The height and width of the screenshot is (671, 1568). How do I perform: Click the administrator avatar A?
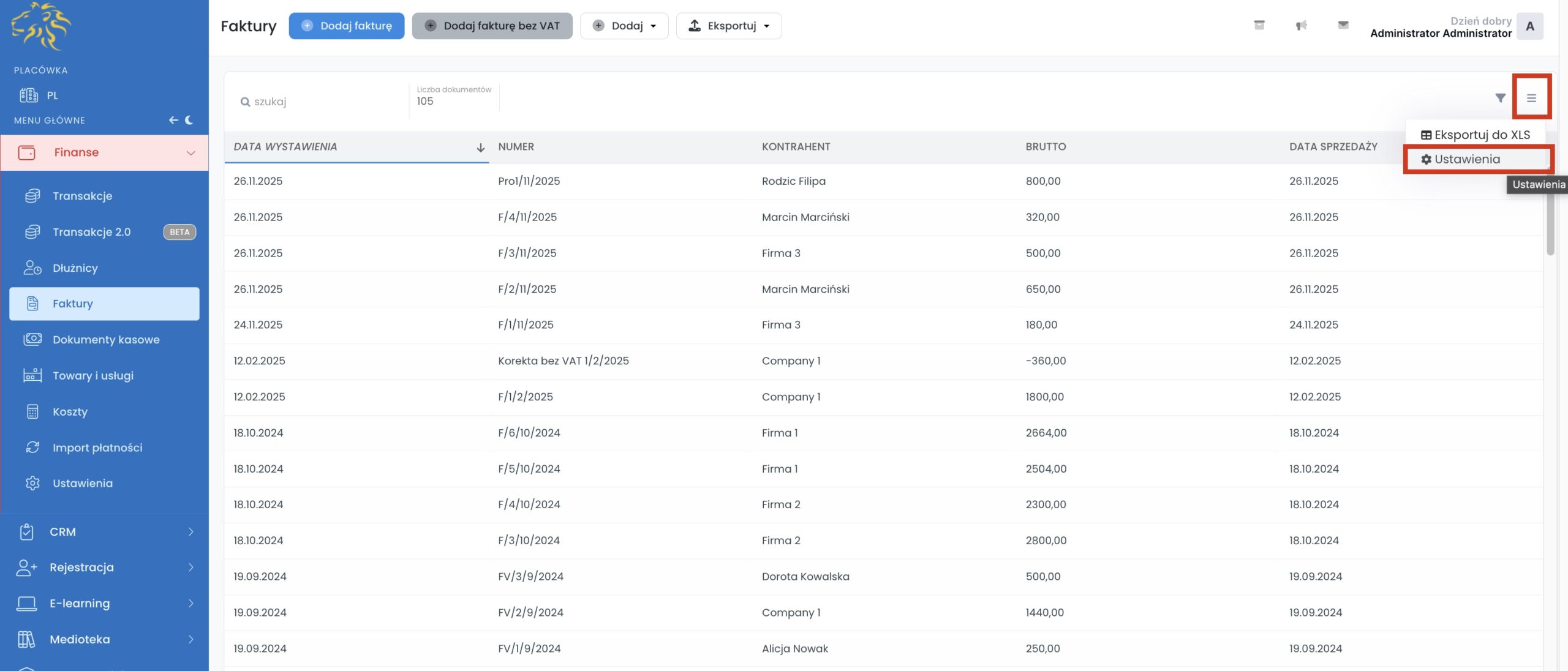(1529, 26)
